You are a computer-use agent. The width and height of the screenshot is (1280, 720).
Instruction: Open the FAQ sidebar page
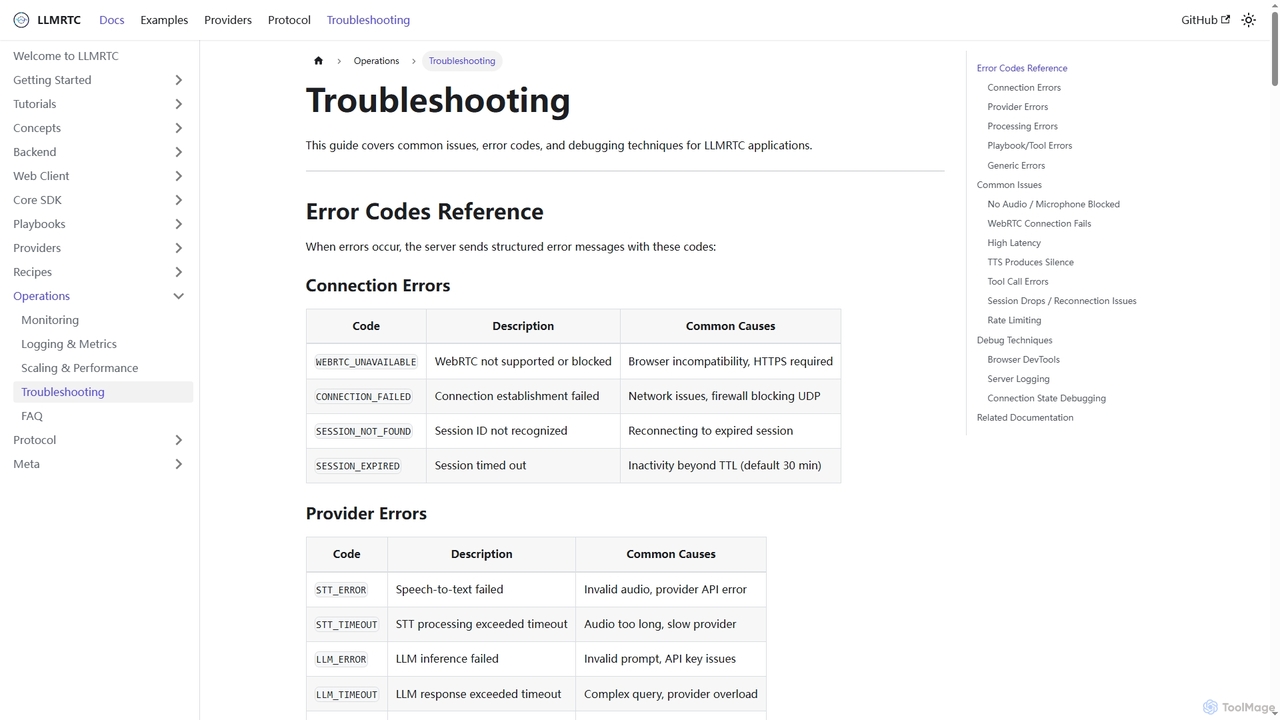pyautogui.click(x=32, y=416)
